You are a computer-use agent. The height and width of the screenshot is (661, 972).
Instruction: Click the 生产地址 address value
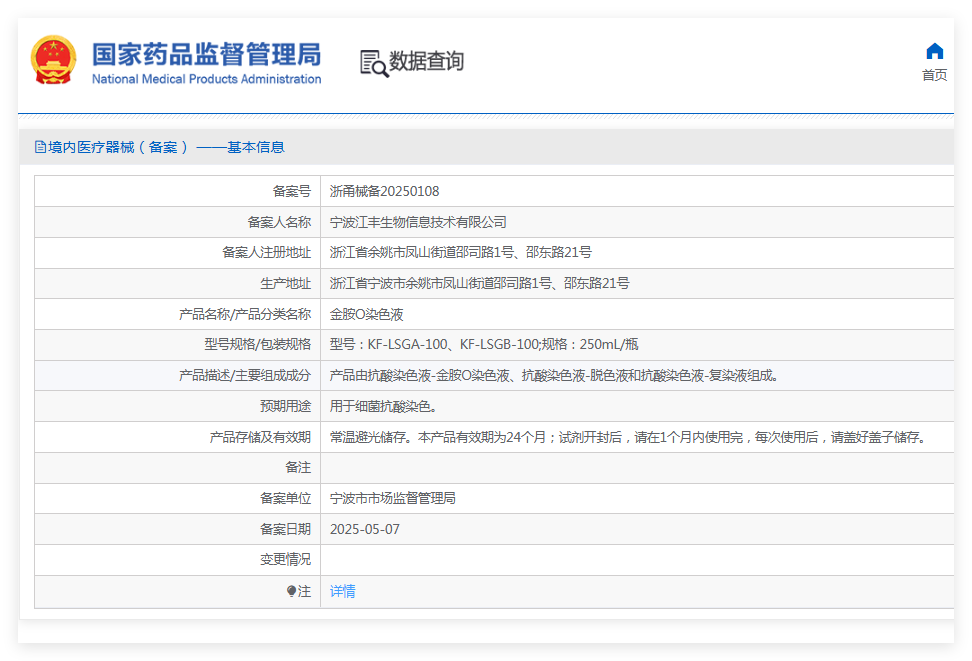(479, 283)
